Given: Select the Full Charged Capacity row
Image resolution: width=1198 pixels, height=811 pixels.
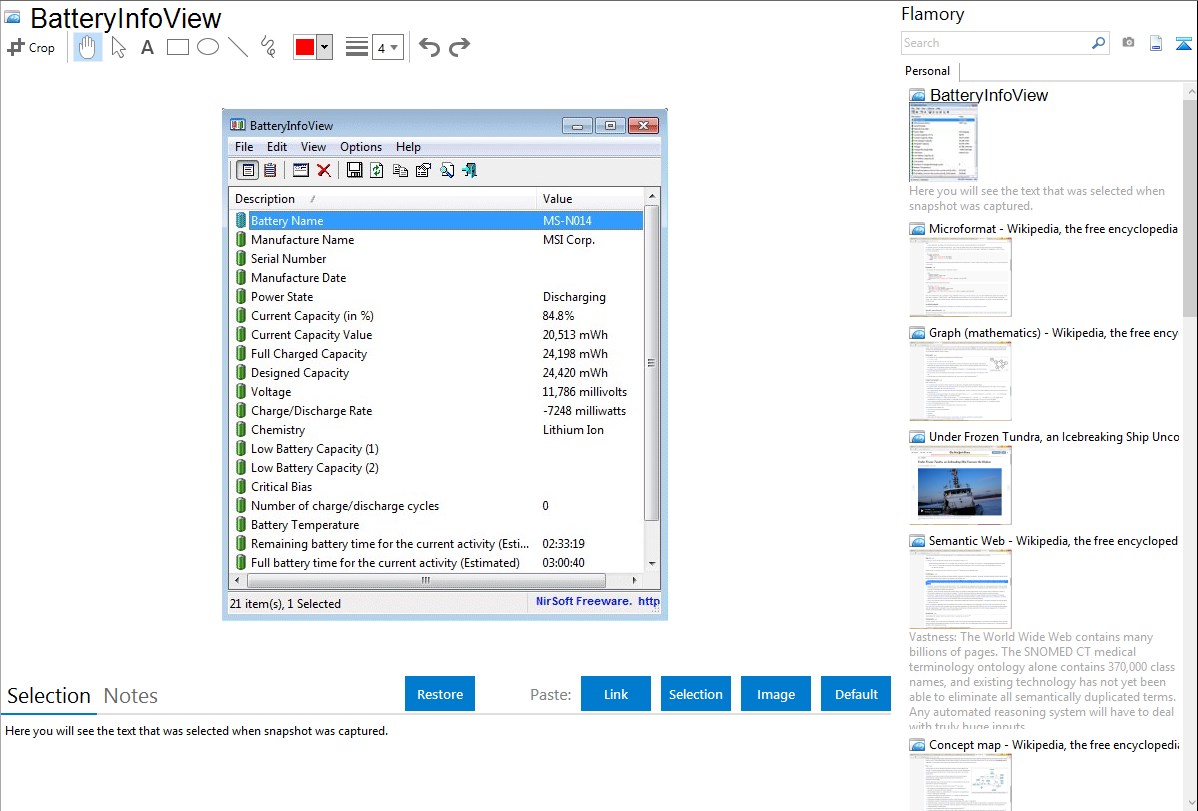Looking at the screenshot, I should [x=438, y=354].
